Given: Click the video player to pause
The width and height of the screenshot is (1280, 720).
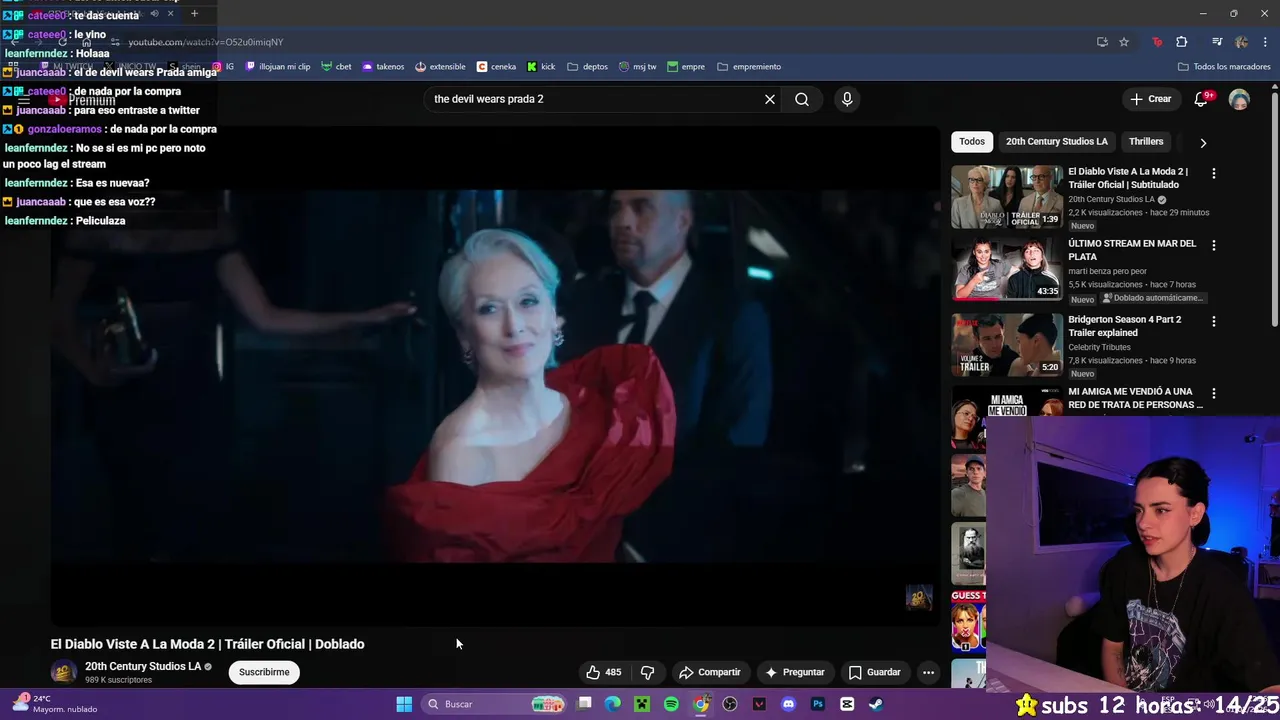Looking at the screenshot, I should [x=495, y=375].
